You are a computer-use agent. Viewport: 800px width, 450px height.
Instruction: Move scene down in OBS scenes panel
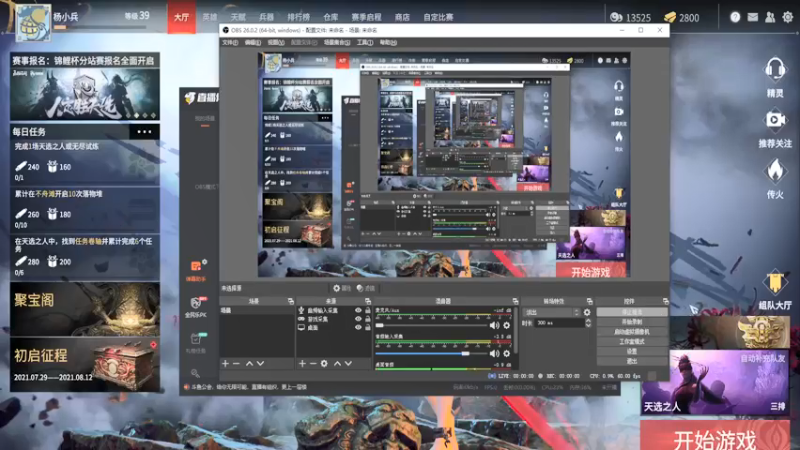261,363
